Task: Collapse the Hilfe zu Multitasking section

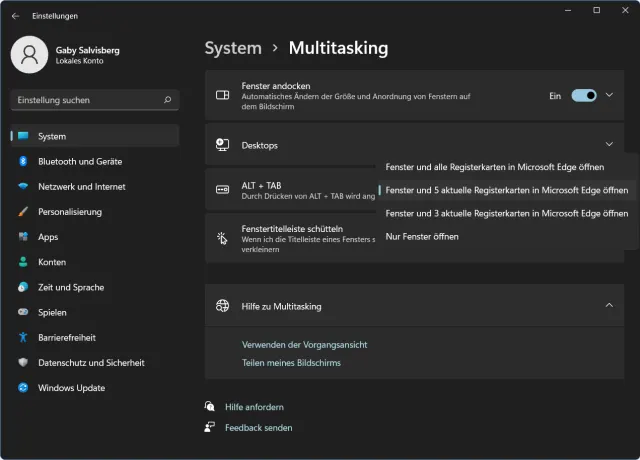Action: (609, 306)
